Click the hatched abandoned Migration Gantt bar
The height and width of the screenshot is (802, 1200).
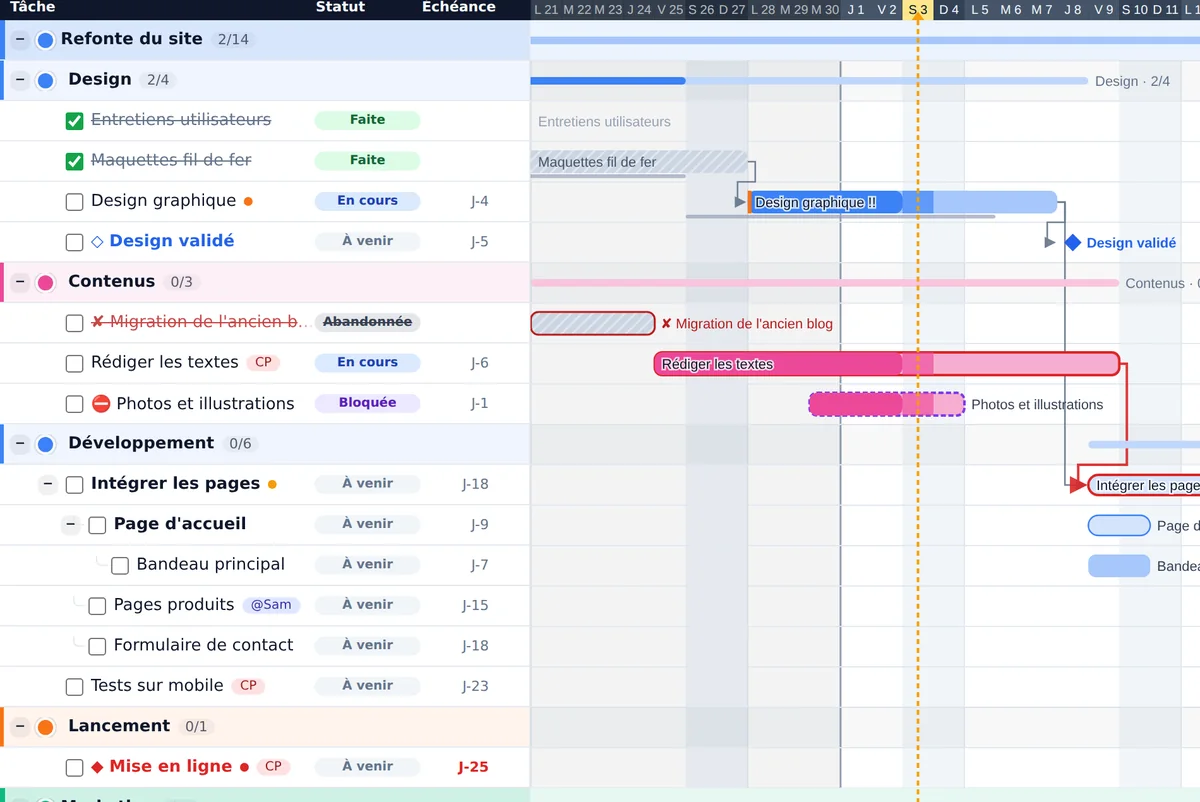593,323
